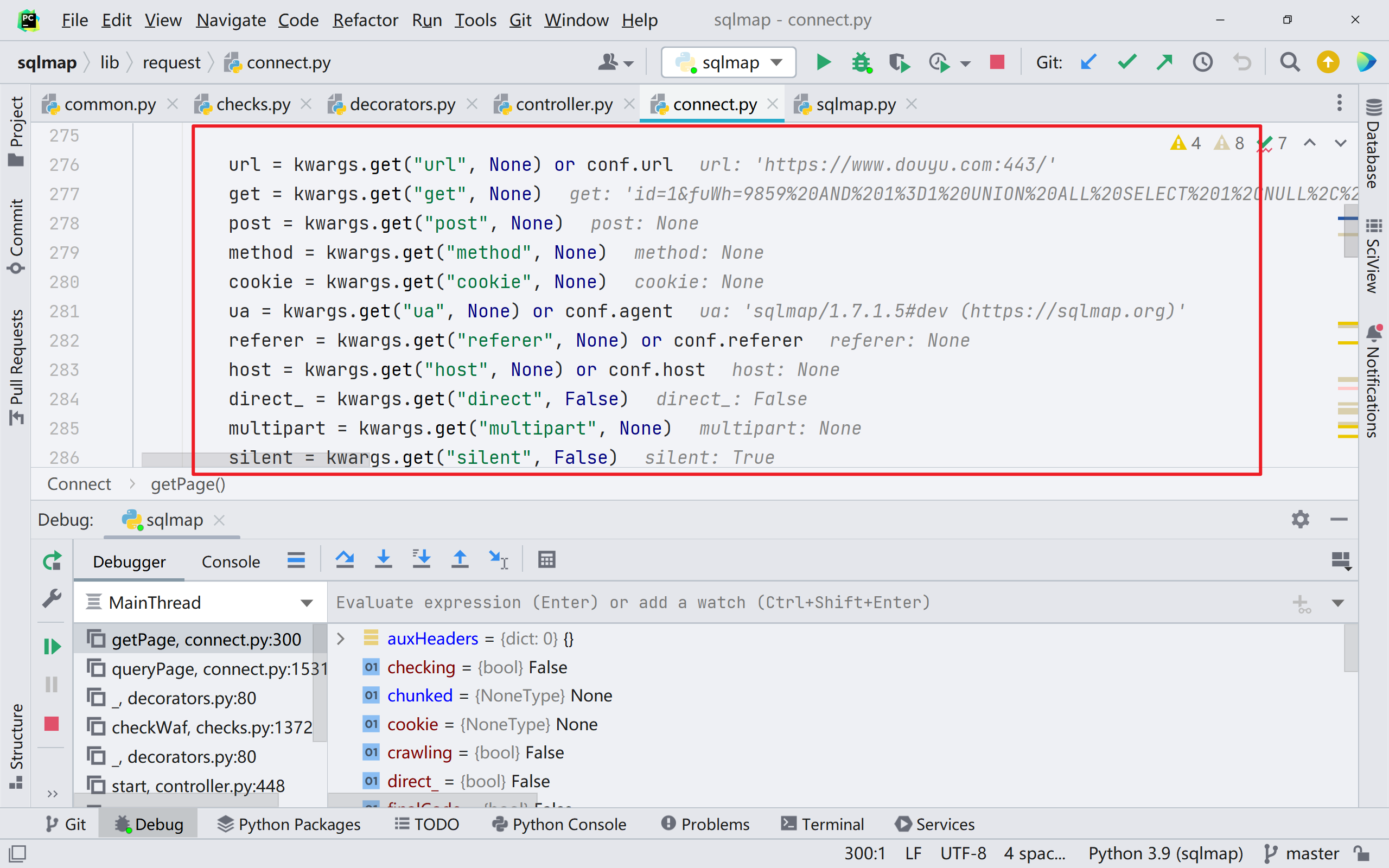1389x868 pixels.
Task: Click the green Run sqlmap button
Action: pos(823,62)
